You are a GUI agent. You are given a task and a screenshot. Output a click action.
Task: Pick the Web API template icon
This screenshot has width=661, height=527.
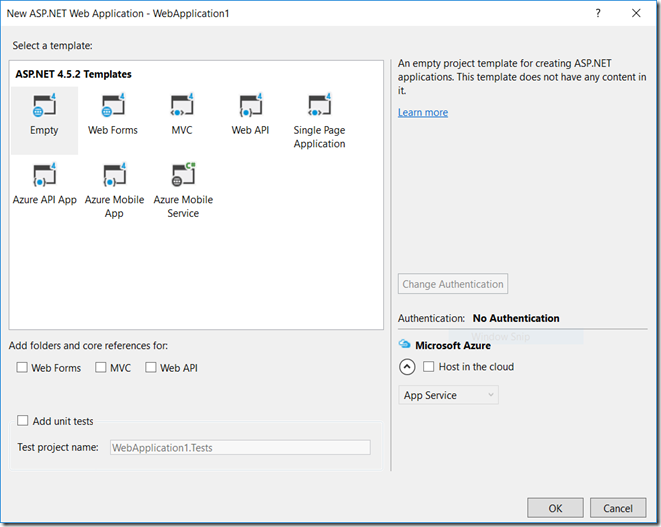pos(250,105)
